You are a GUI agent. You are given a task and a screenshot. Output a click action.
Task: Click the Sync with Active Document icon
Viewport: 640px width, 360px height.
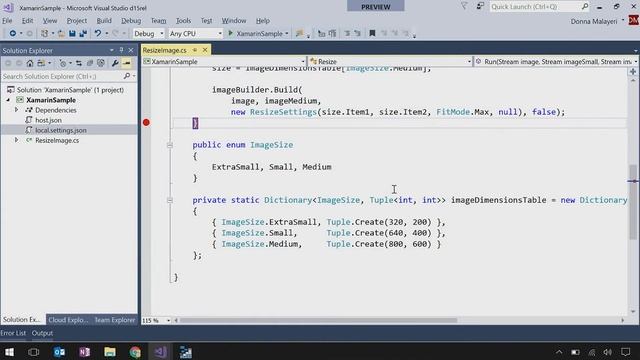(x=79, y=63)
